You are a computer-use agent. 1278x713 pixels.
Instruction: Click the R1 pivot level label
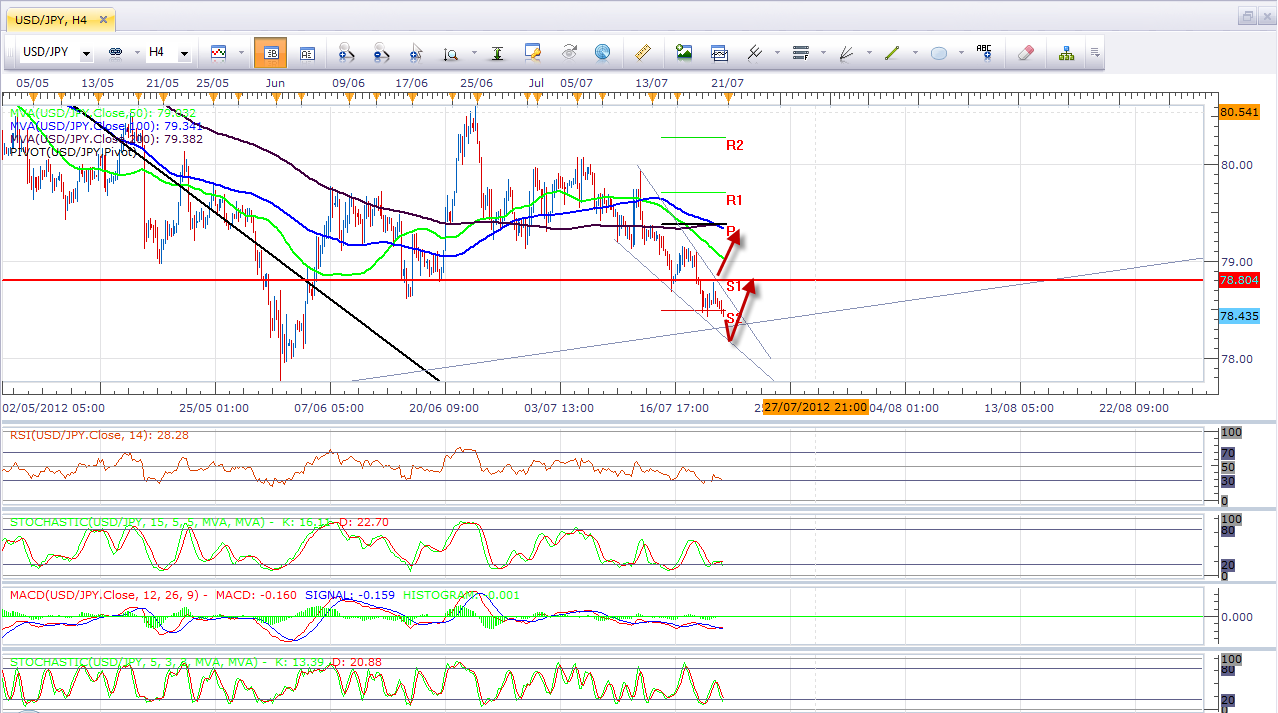coord(734,200)
